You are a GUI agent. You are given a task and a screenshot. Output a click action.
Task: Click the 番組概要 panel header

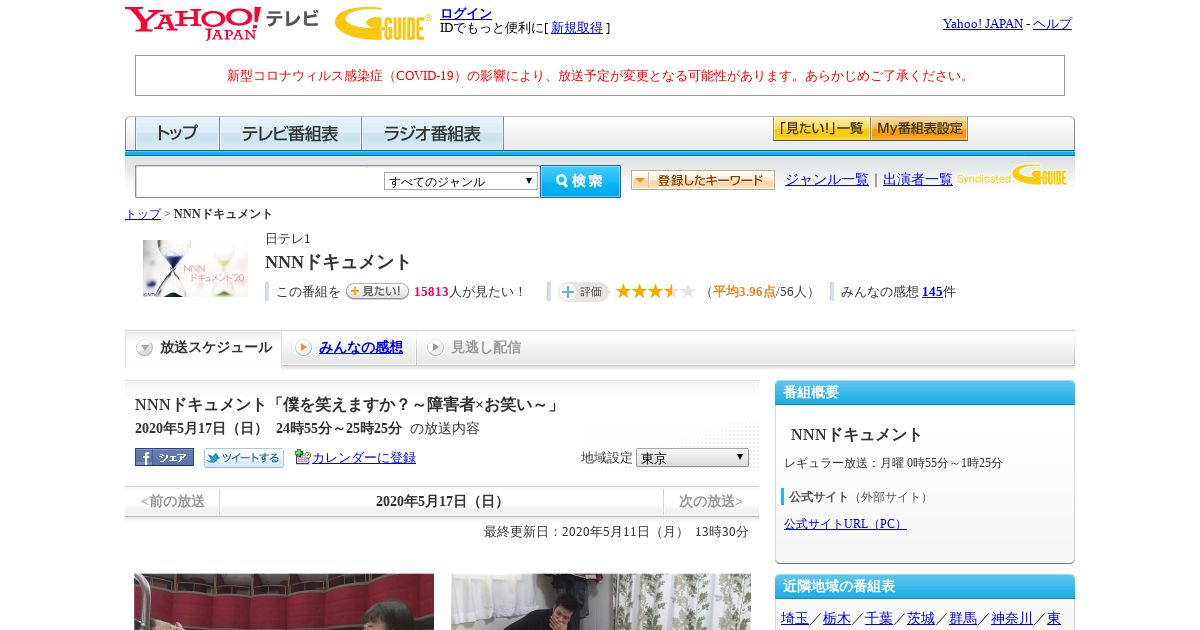tap(925, 393)
